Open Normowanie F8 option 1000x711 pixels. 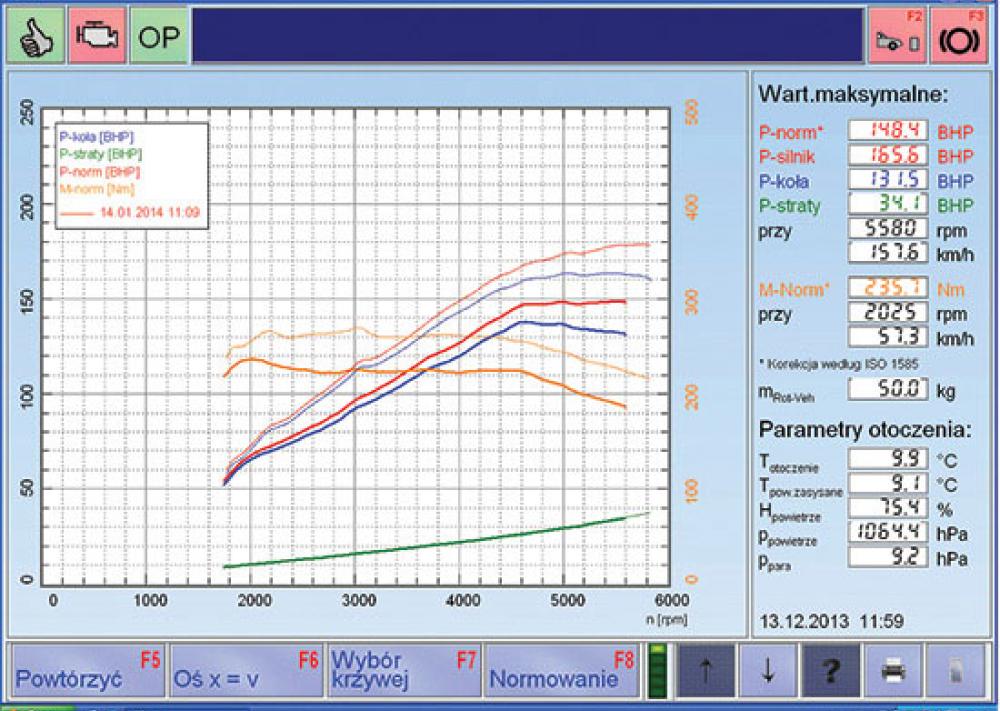pyautogui.click(x=561, y=670)
